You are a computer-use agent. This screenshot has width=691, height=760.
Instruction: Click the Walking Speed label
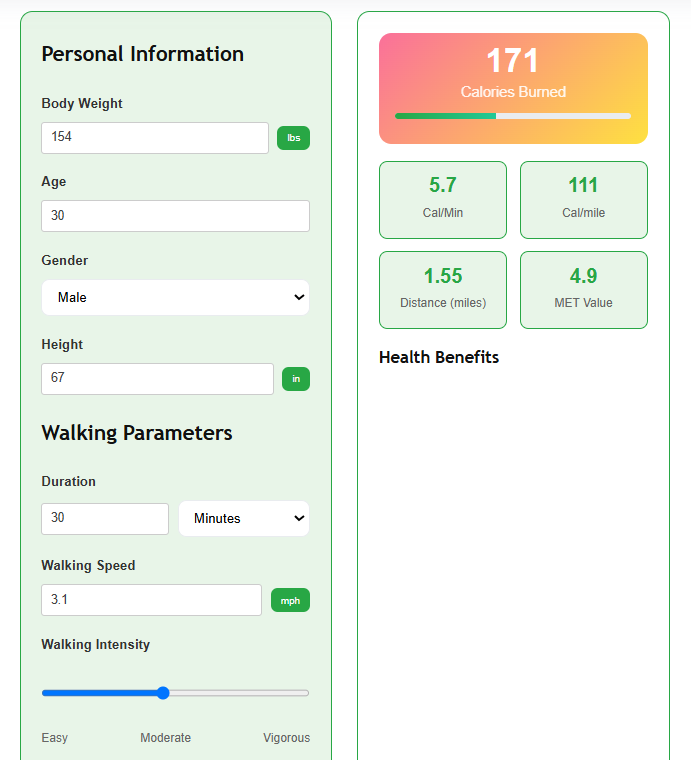pyautogui.click(x=88, y=566)
